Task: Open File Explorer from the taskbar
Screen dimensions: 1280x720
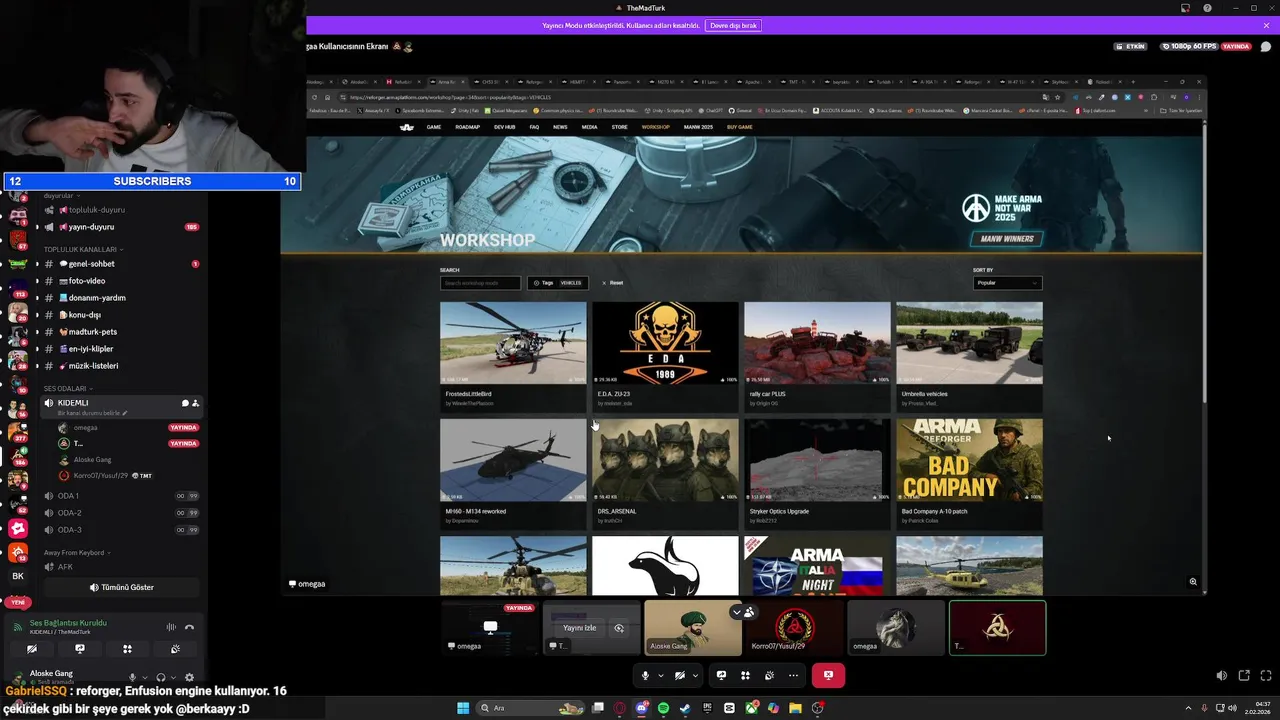Action: tap(795, 708)
